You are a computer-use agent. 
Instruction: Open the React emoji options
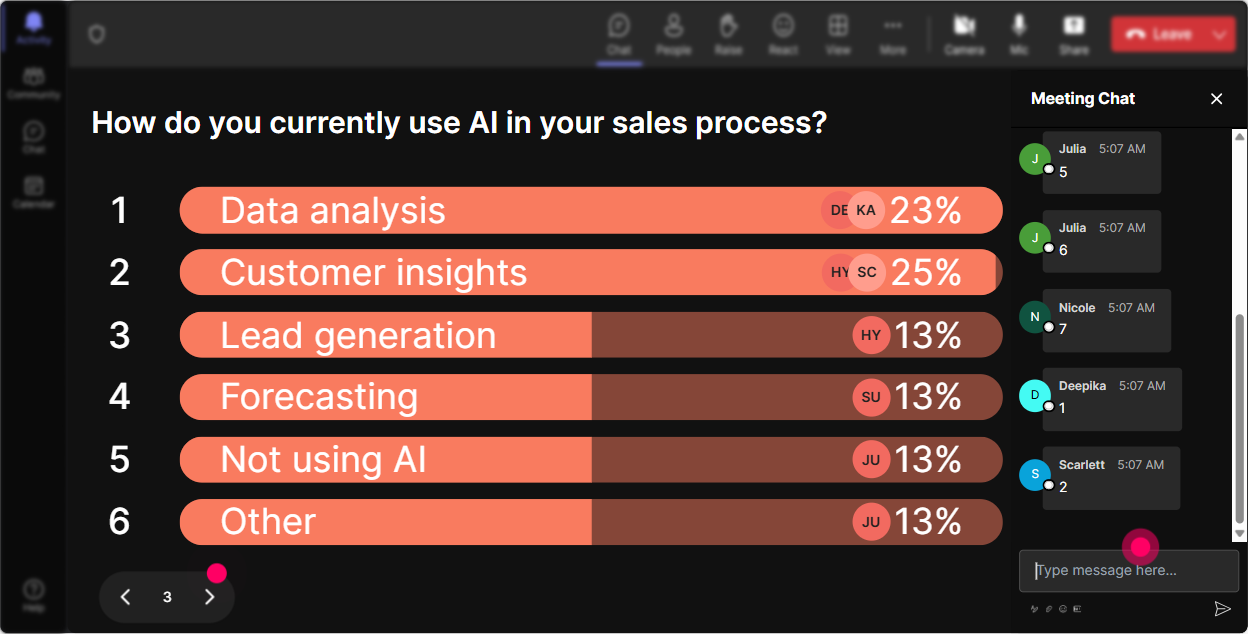pyautogui.click(x=783, y=34)
